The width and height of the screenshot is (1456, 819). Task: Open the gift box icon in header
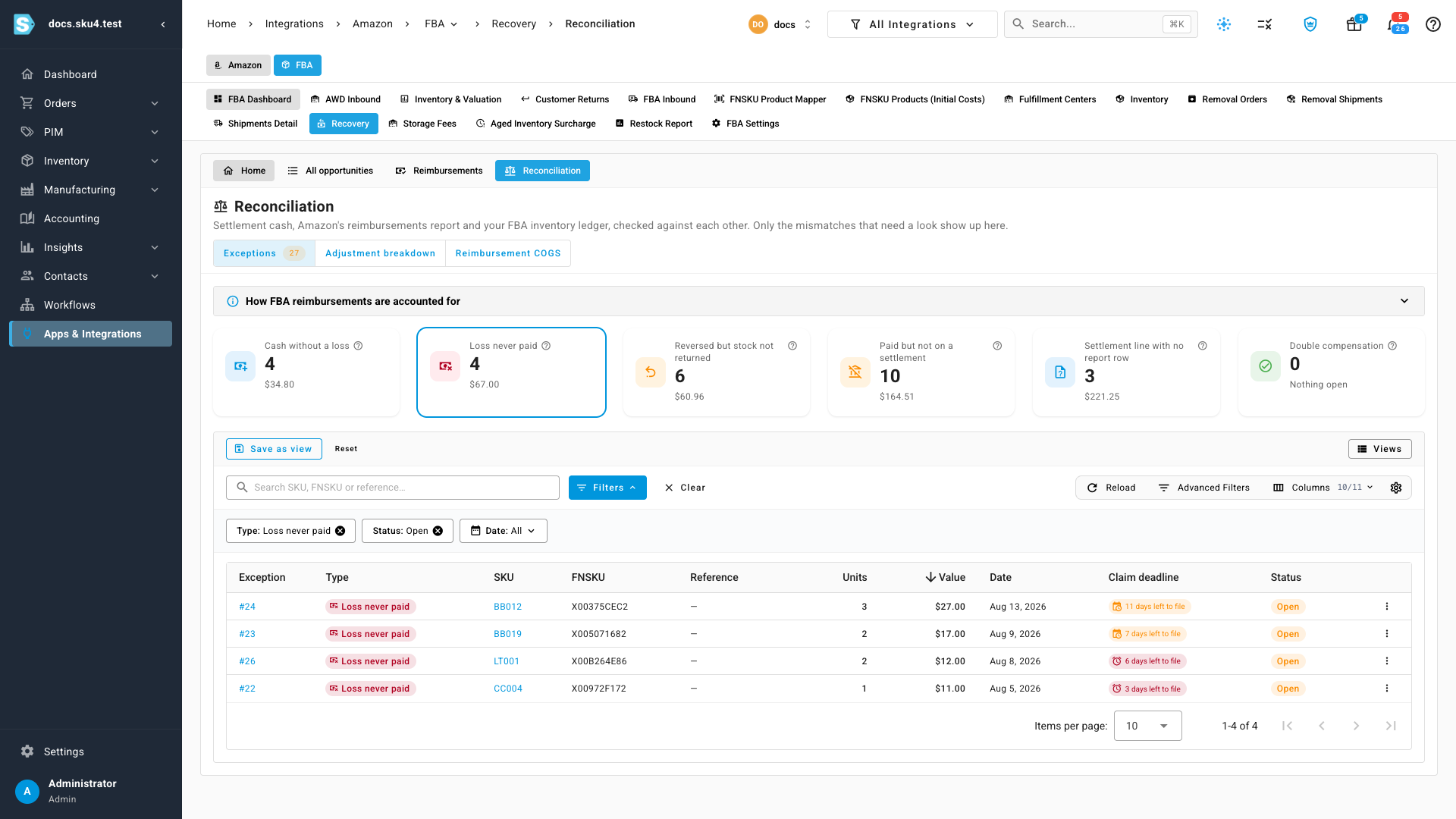coord(1354,24)
